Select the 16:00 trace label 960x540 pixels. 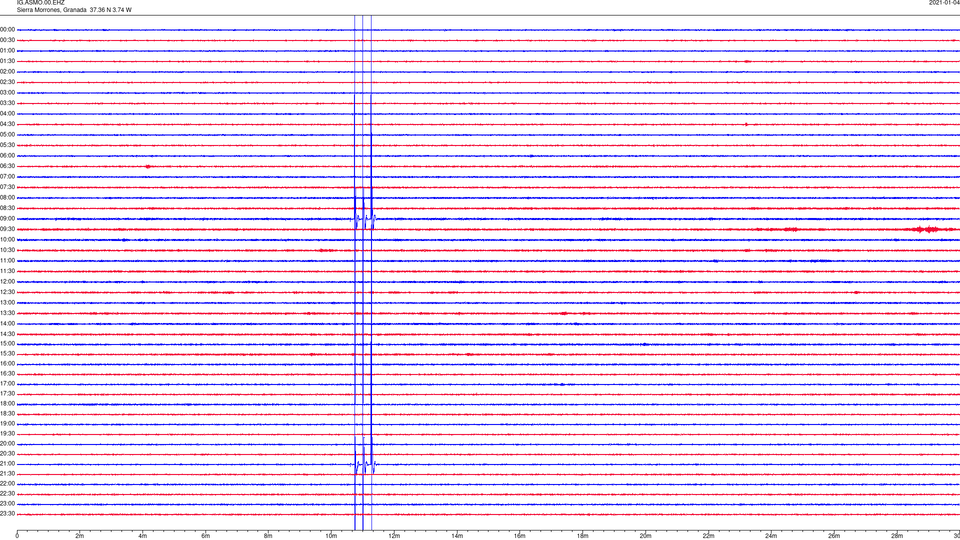click(x=7, y=363)
